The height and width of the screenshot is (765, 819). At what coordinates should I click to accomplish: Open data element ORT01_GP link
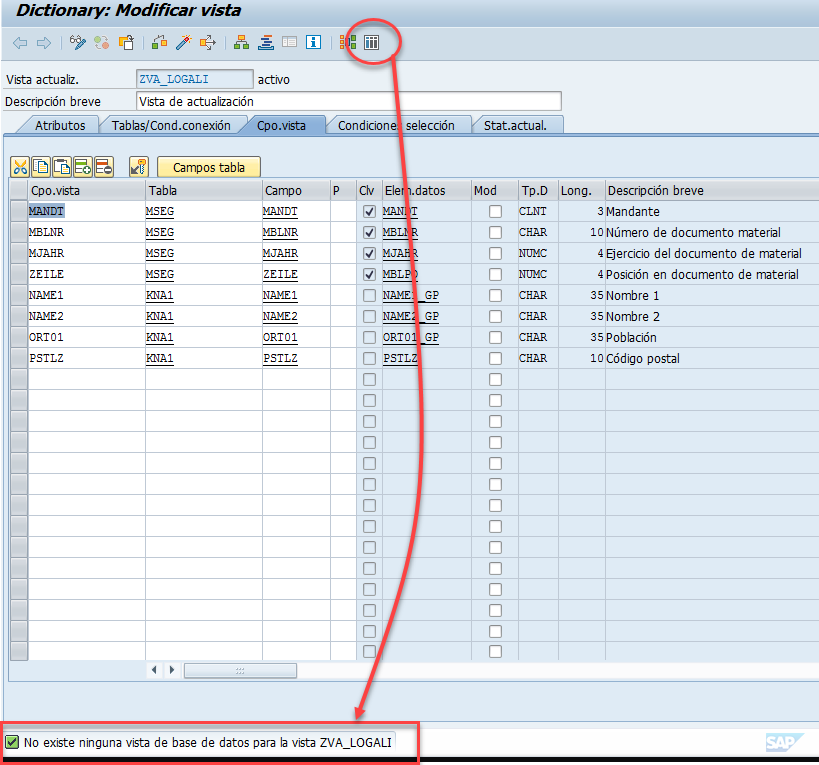tap(411, 337)
